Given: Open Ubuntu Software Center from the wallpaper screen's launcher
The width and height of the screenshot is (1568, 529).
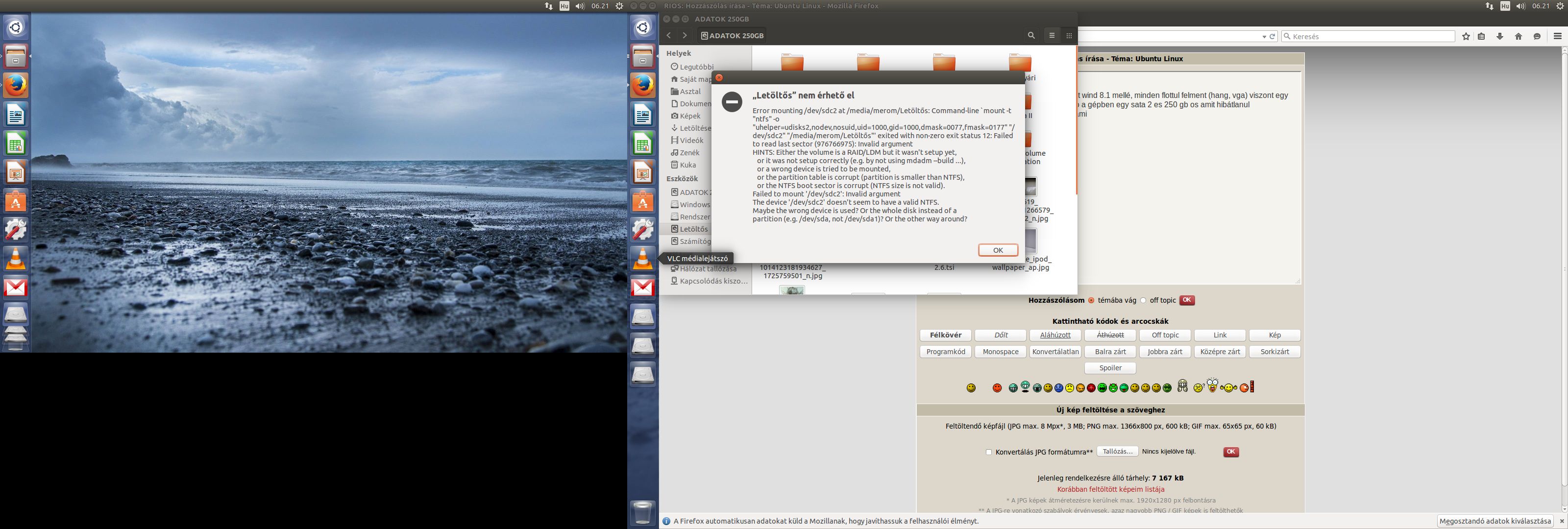Looking at the screenshot, I should coord(16,201).
